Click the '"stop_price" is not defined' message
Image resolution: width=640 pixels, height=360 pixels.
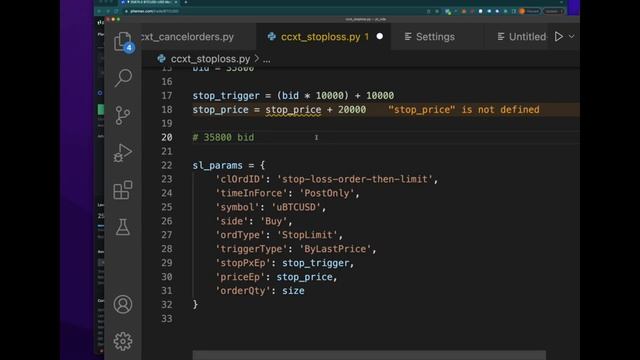(464, 110)
